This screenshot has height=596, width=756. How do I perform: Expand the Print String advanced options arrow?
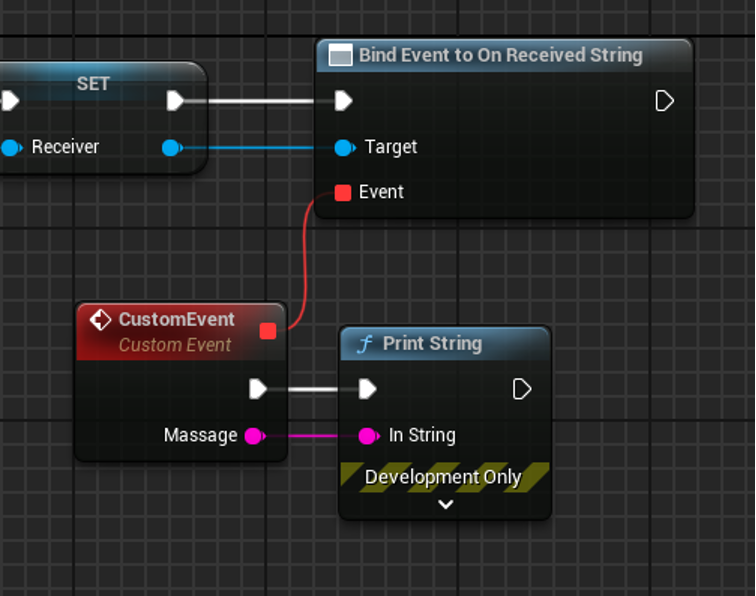(x=446, y=505)
